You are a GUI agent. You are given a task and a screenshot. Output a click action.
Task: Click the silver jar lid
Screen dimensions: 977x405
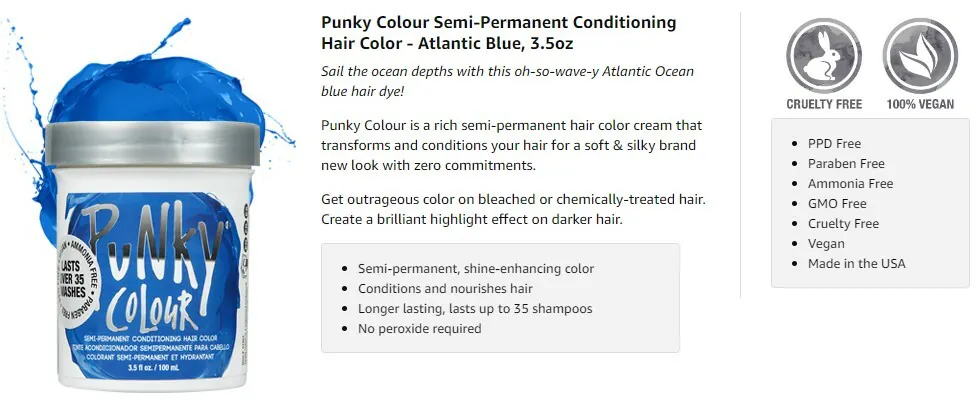(152, 143)
